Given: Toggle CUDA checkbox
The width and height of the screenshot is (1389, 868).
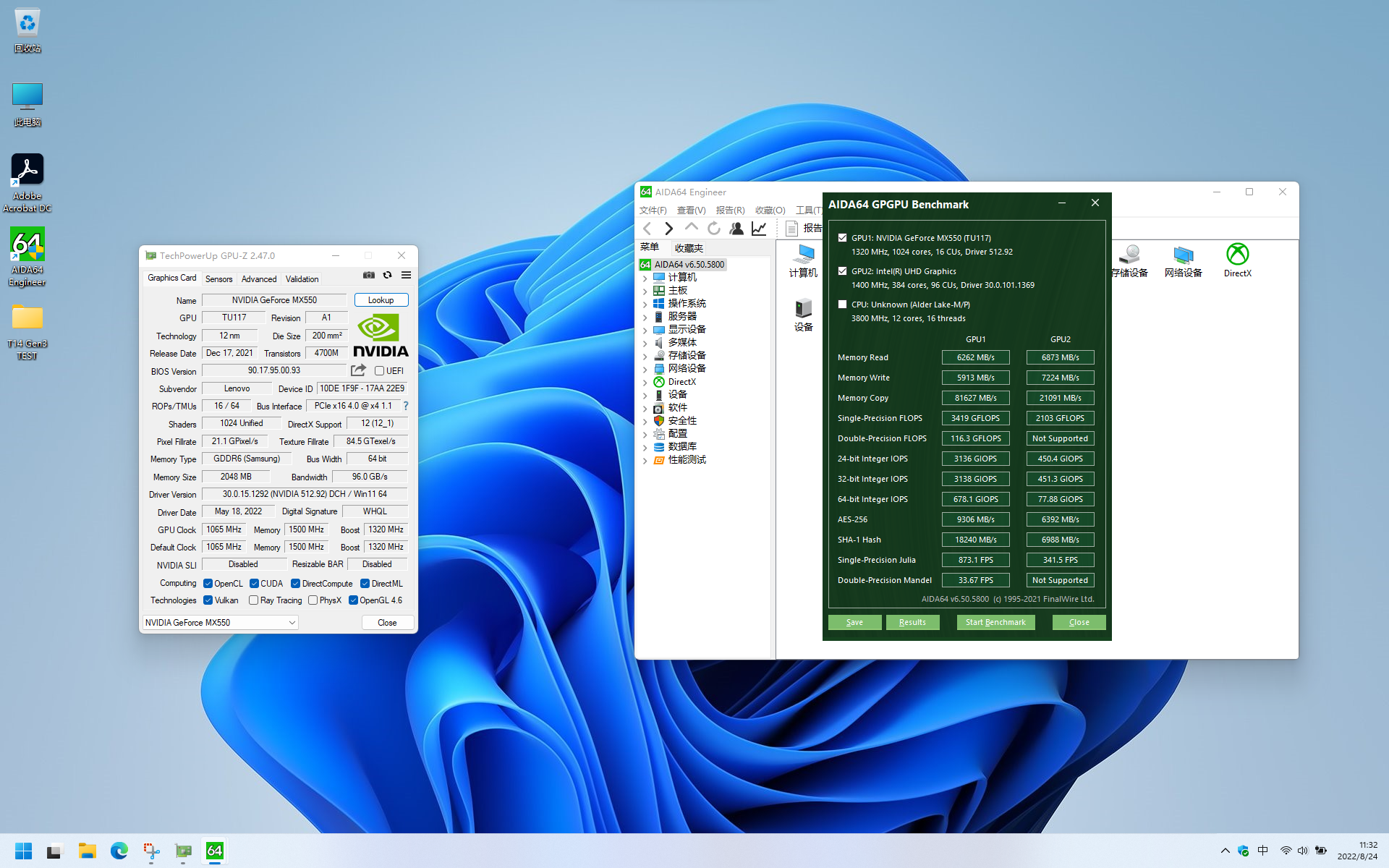Looking at the screenshot, I should click(254, 584).
